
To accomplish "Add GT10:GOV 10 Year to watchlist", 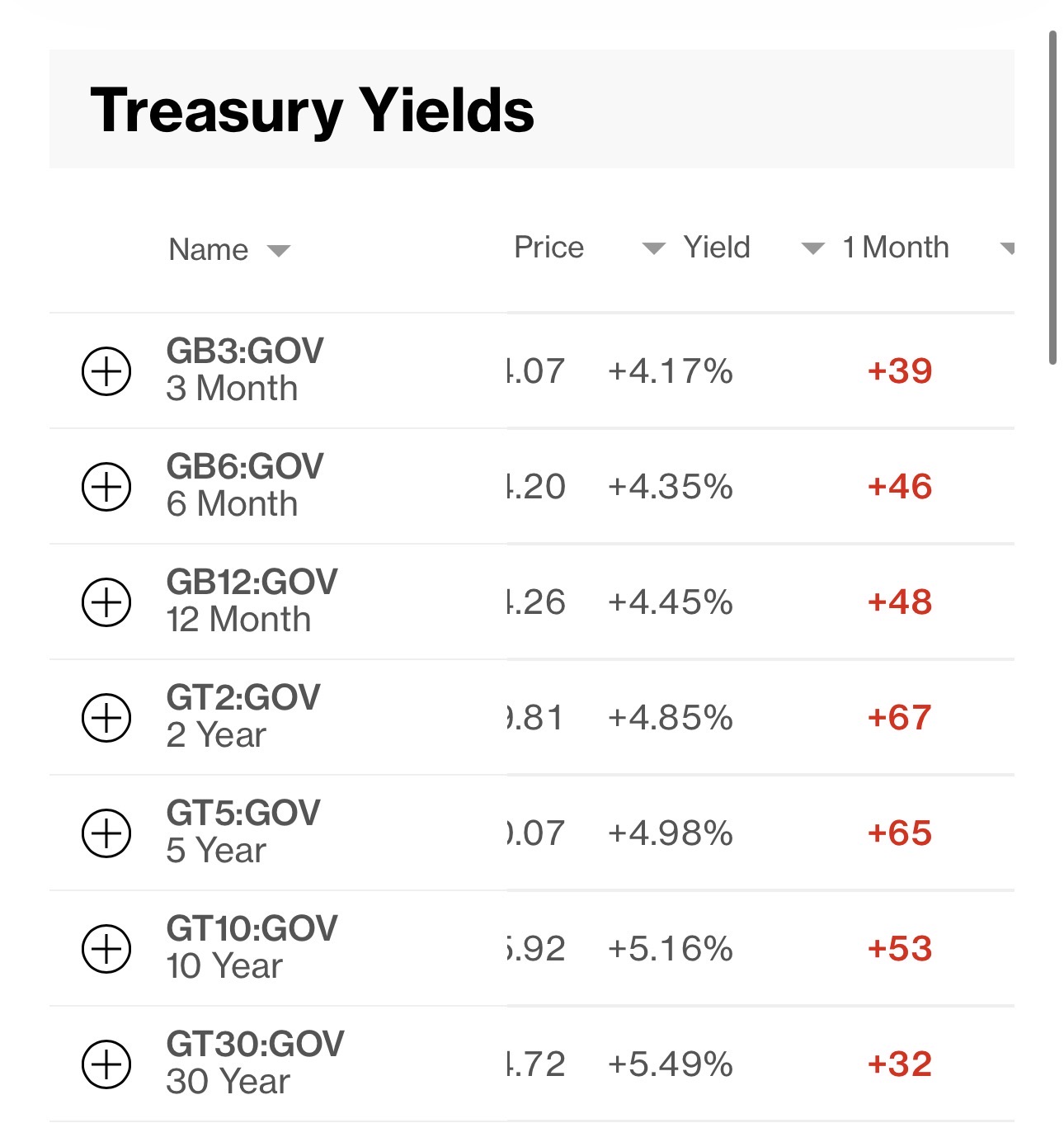I will point(106,949).
